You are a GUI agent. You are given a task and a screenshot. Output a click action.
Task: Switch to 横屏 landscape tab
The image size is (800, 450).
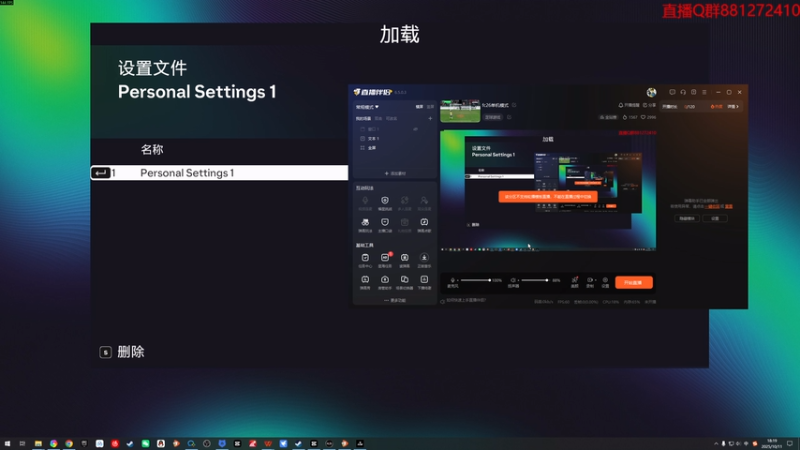point(419,107)
